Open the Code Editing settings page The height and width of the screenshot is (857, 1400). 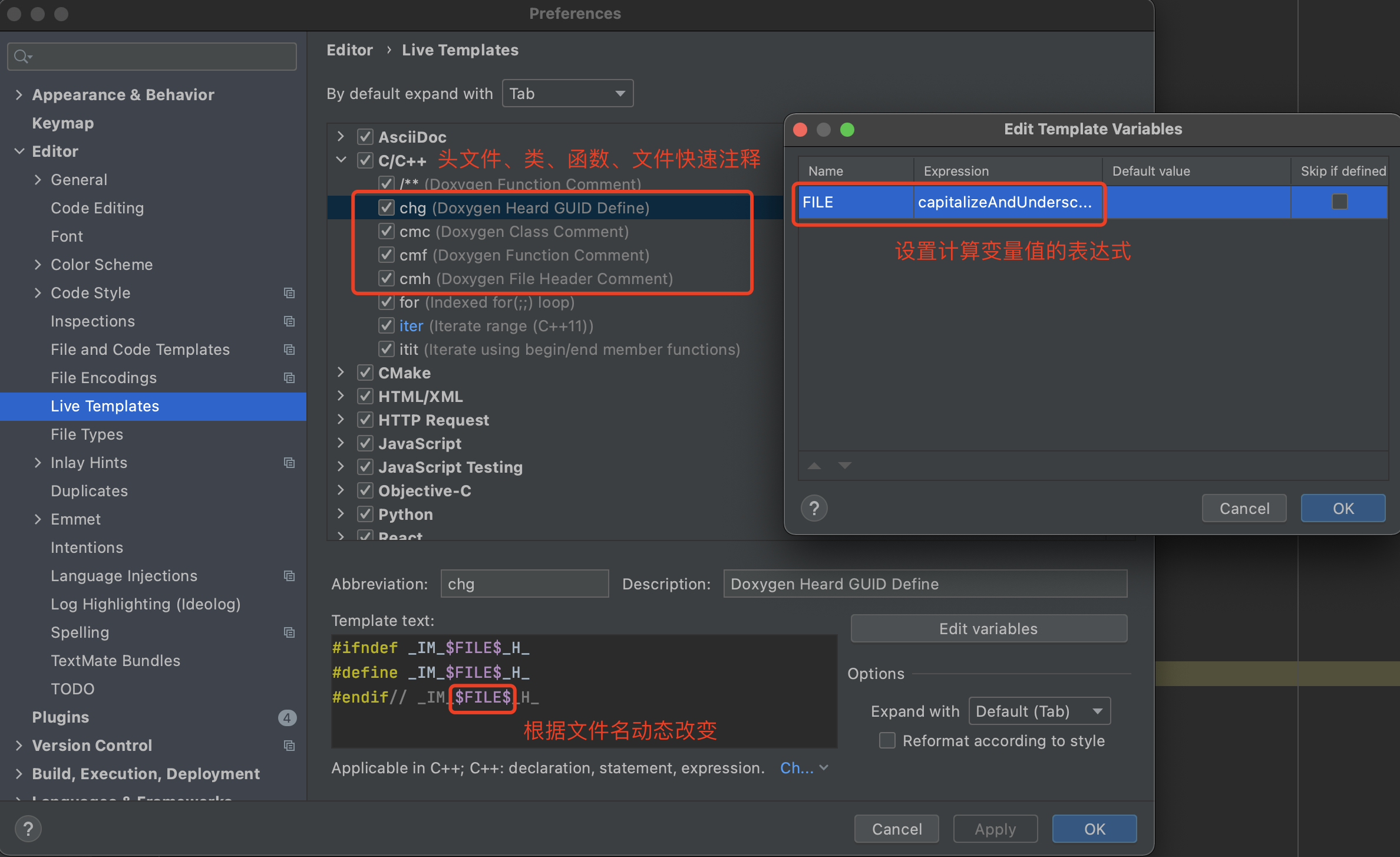(x=97, y=208)
